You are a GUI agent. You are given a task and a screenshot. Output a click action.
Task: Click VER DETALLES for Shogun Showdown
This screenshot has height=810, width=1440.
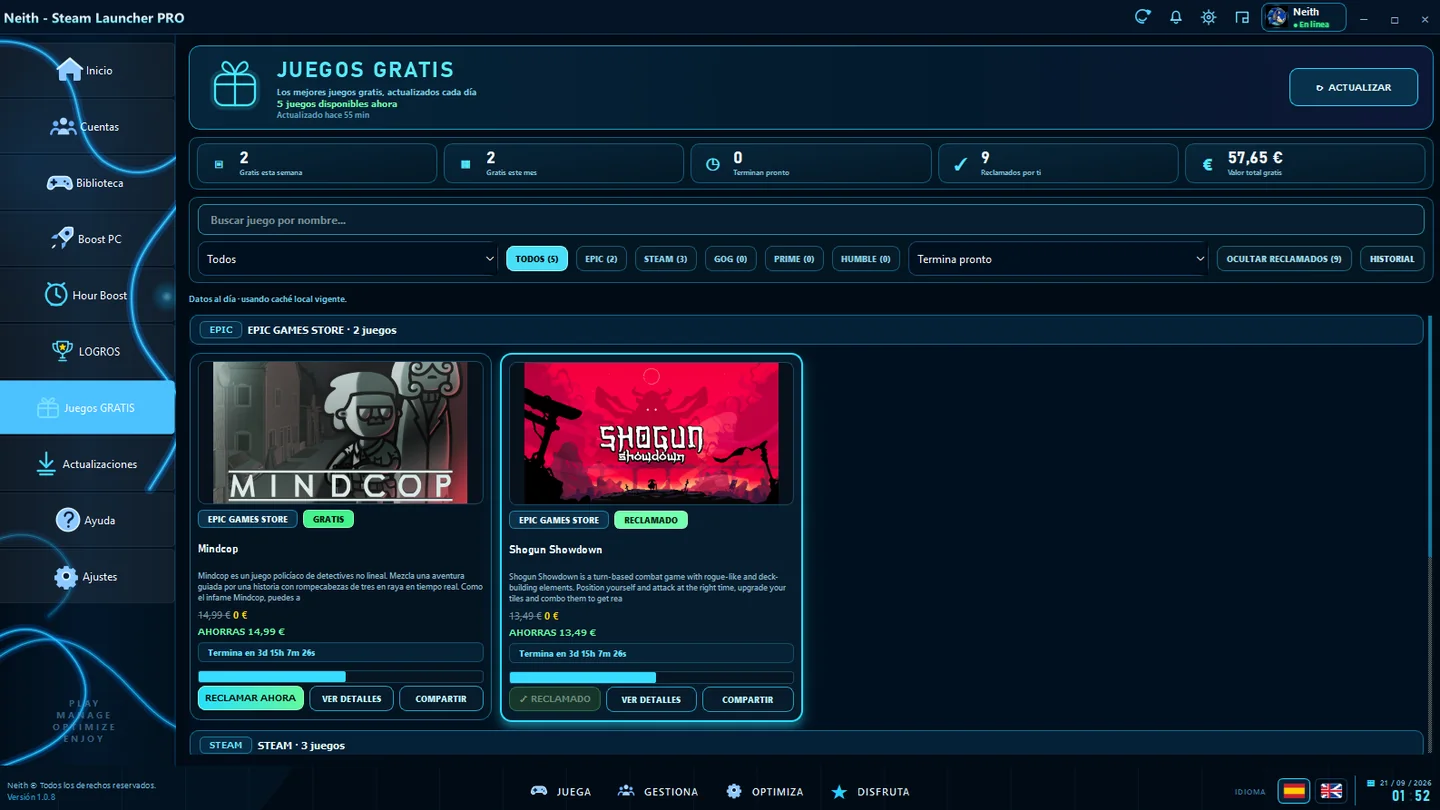click(x=651, y=700)
